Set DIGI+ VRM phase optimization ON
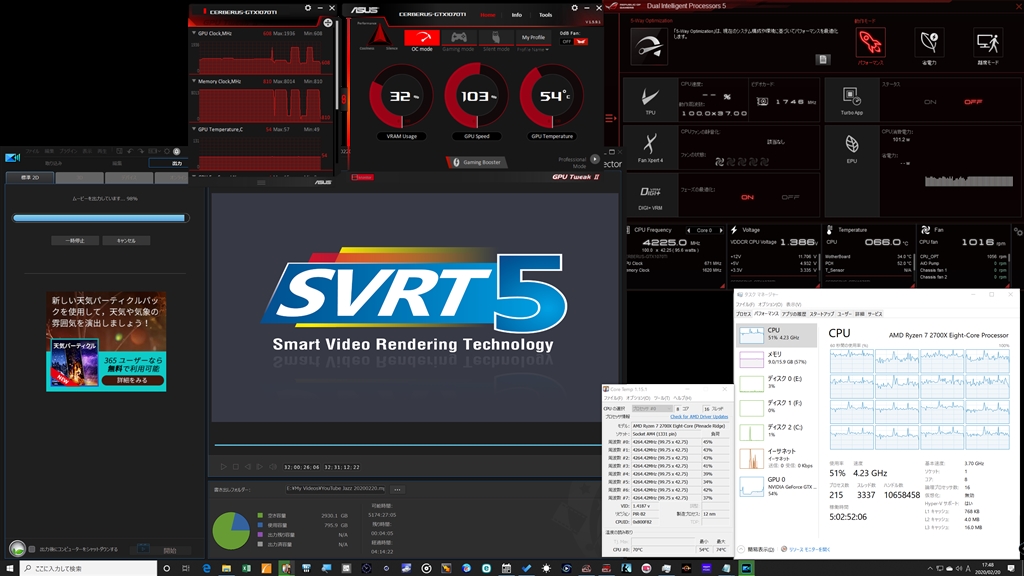This screenshot has width=1024, height=576. (x=747, y=197)
